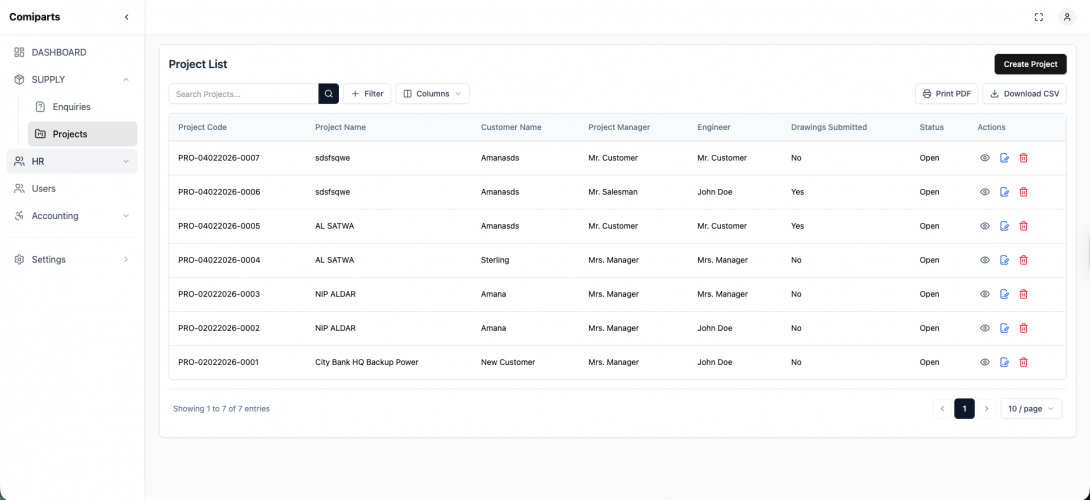Image resolution: width=1090 pixels, height=500 pixels.
Task: Click the Drawings Submitted column header
Action: [x=829, y=127]
